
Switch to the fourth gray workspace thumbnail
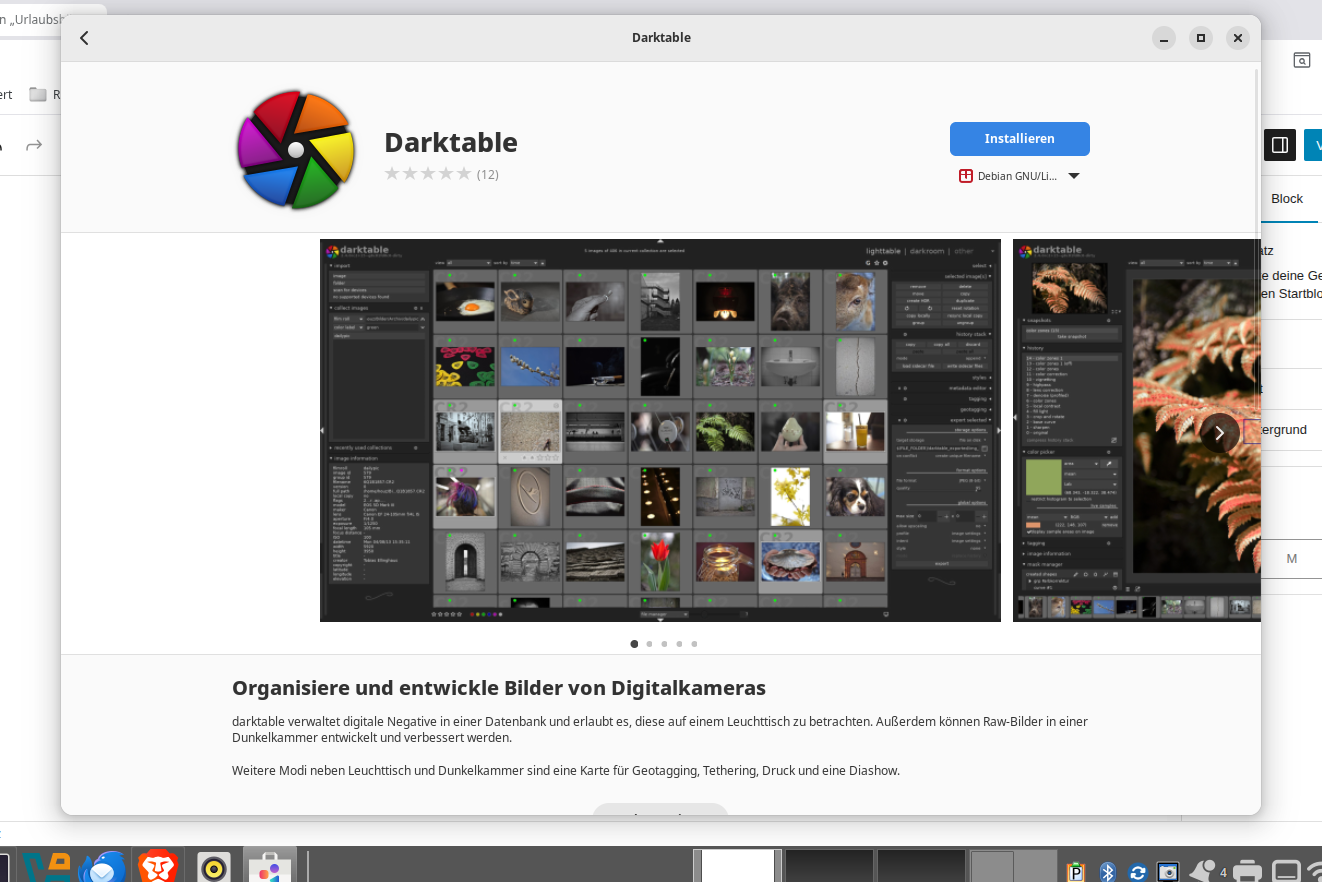pos(1013,866)
